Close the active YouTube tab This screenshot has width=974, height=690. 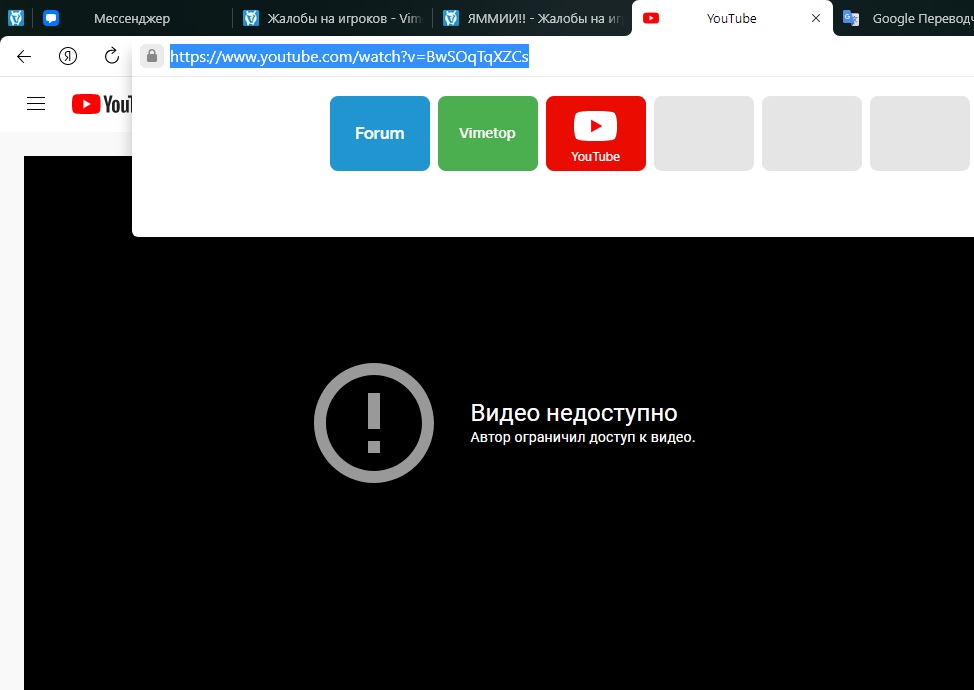coord(816,18)
